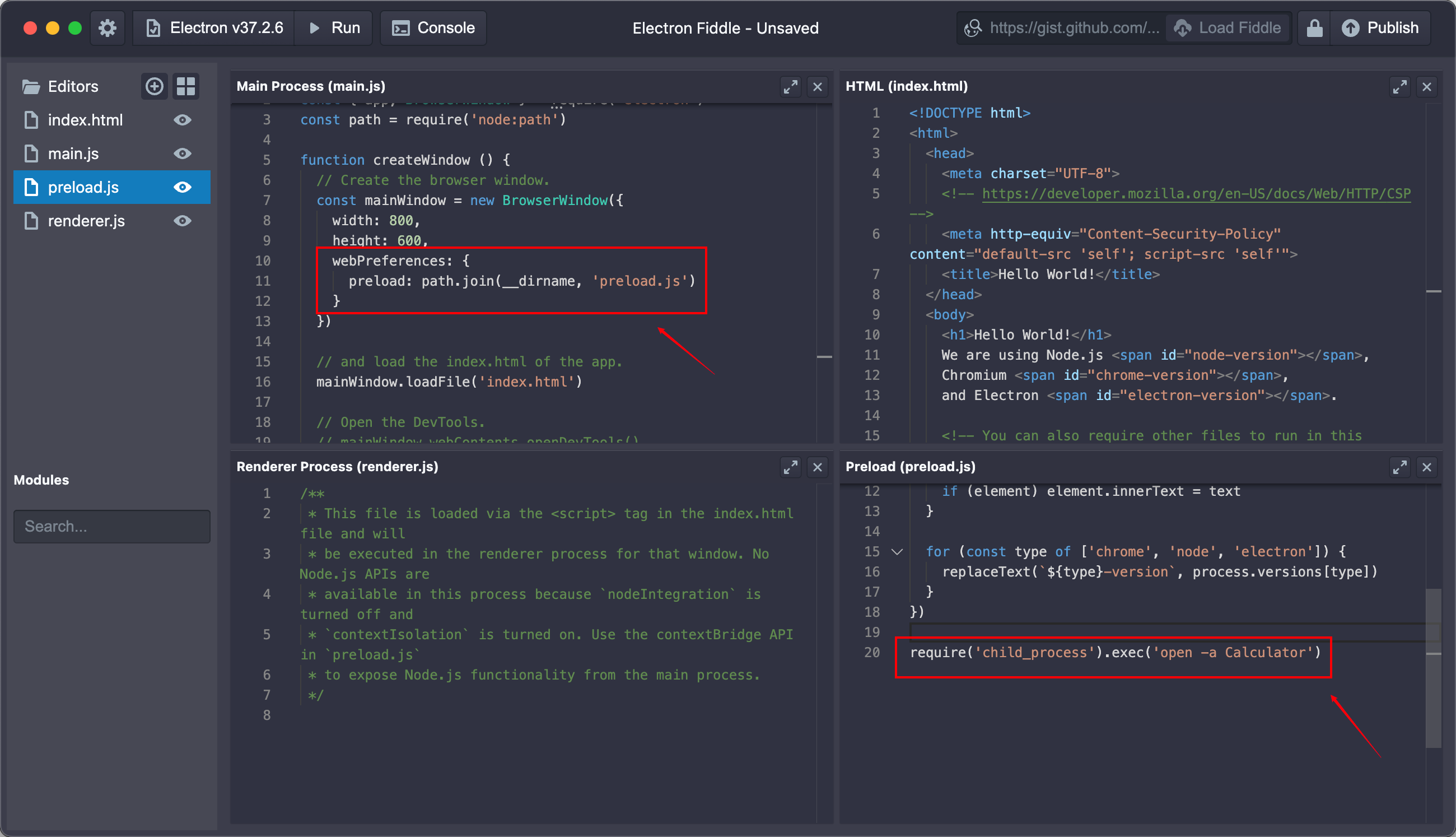Click Load Fiddle button

[x=1228, y=27]
